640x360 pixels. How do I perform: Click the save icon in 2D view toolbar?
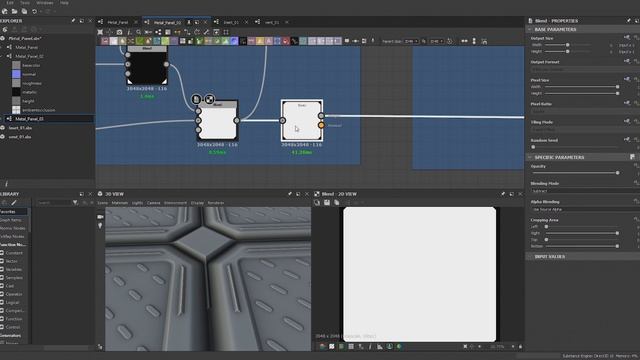327,202
